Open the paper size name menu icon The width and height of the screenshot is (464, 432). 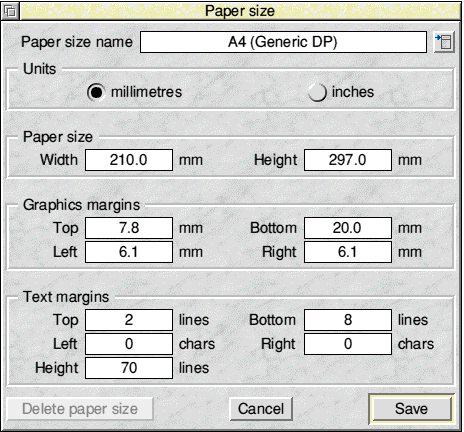pos(444,42)
